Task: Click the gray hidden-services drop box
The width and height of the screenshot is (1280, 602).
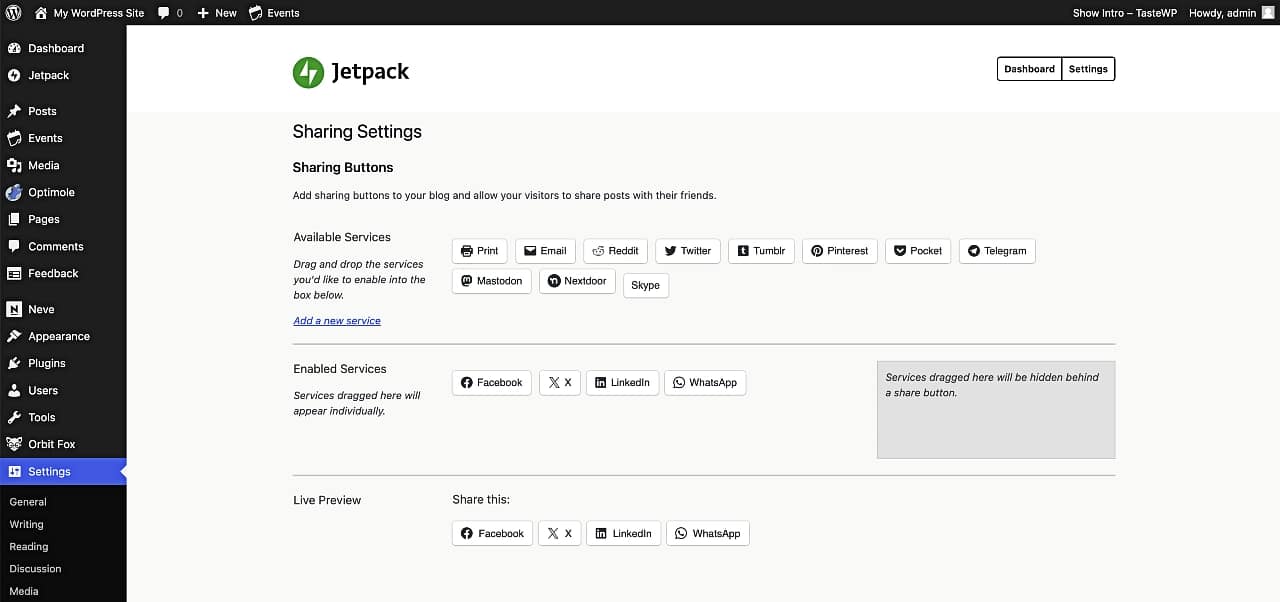Action: pos(996,410)
